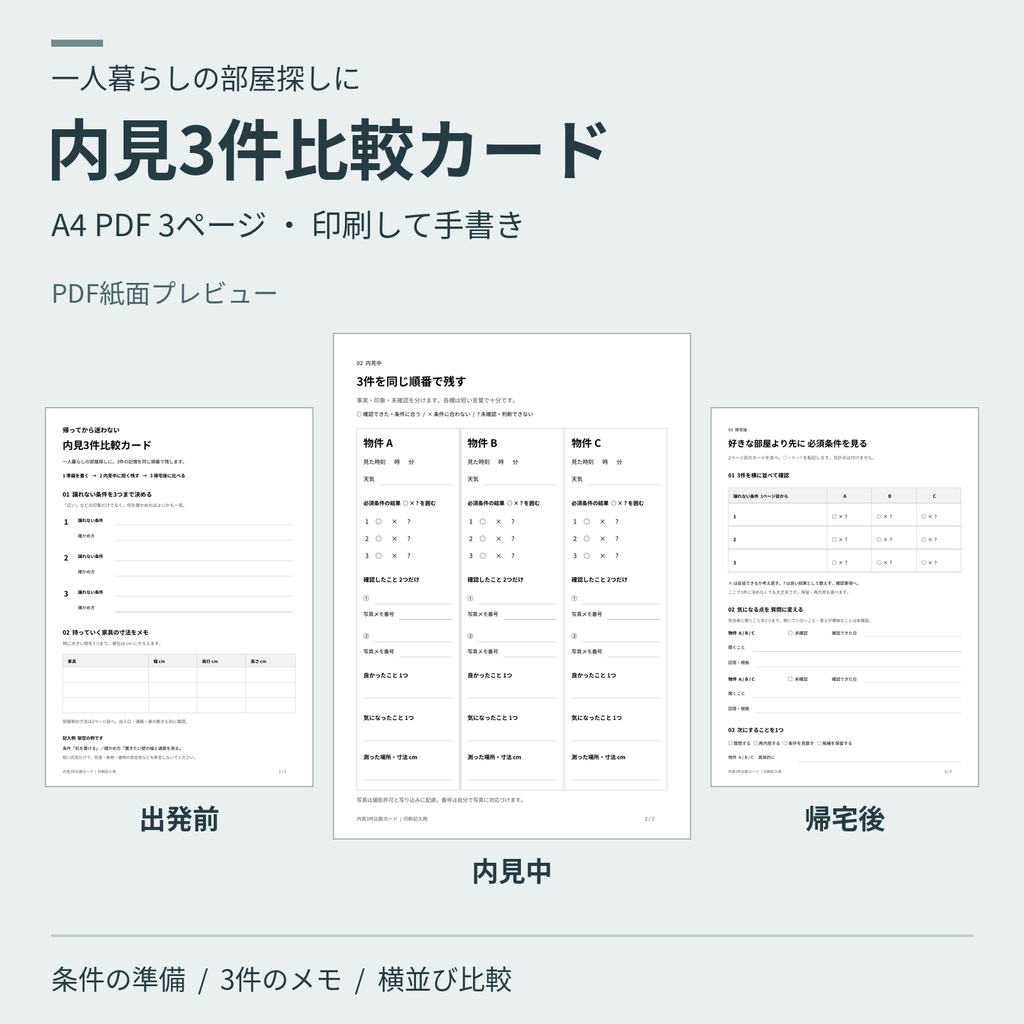
Task: Click the main title 内見3件比較カード
Action: pyautogui.click(x=328, y=151)
